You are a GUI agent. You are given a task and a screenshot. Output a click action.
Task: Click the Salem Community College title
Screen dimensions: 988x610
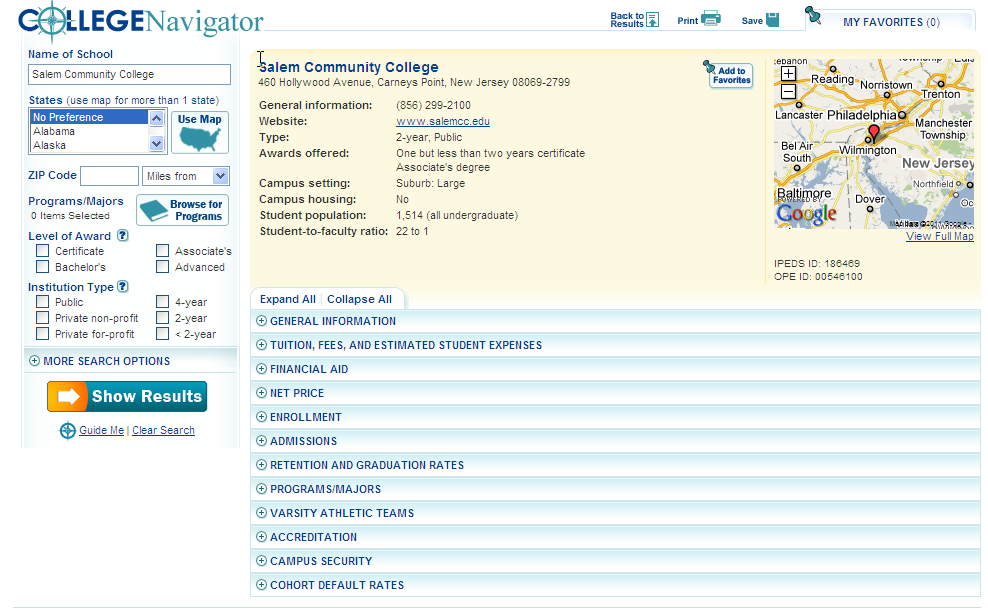coord(348,67)
